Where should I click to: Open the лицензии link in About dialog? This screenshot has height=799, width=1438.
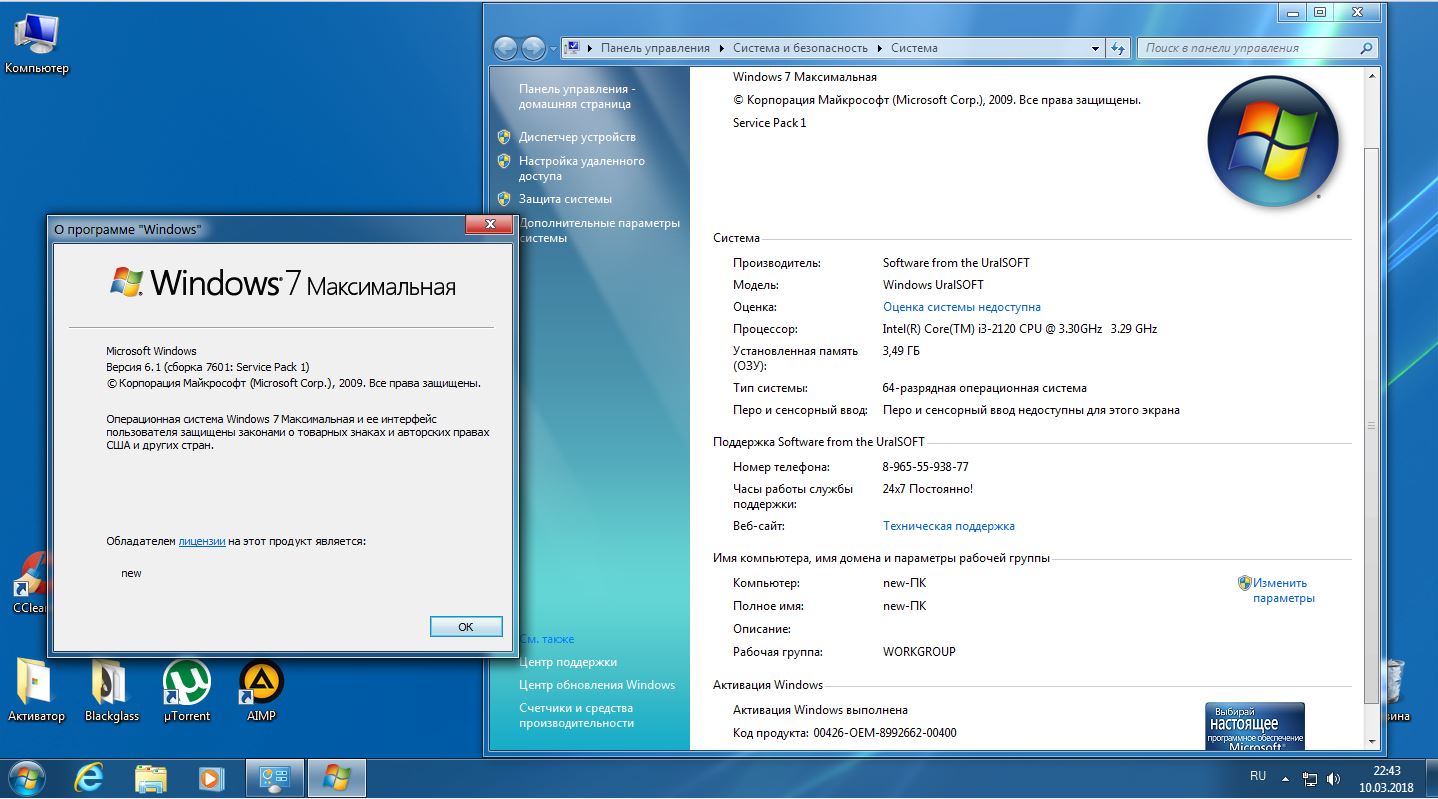(202, 541)
